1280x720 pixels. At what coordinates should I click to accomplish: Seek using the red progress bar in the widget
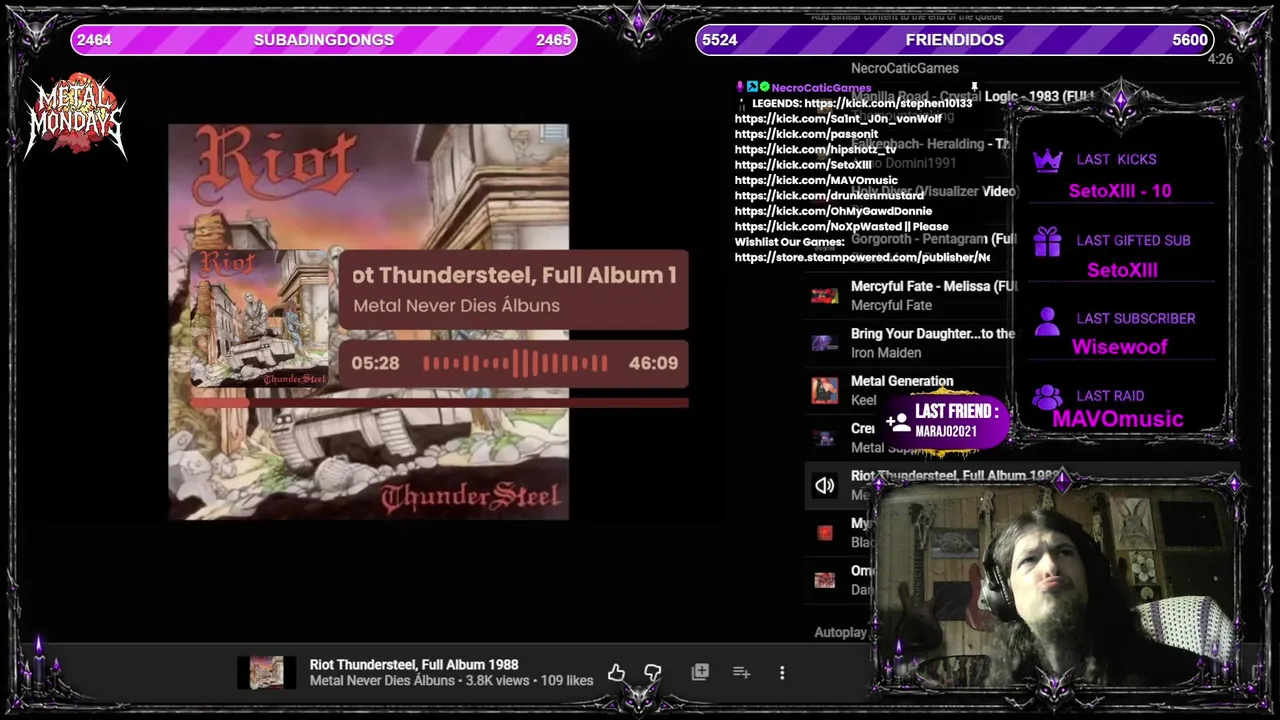[439, 403]
